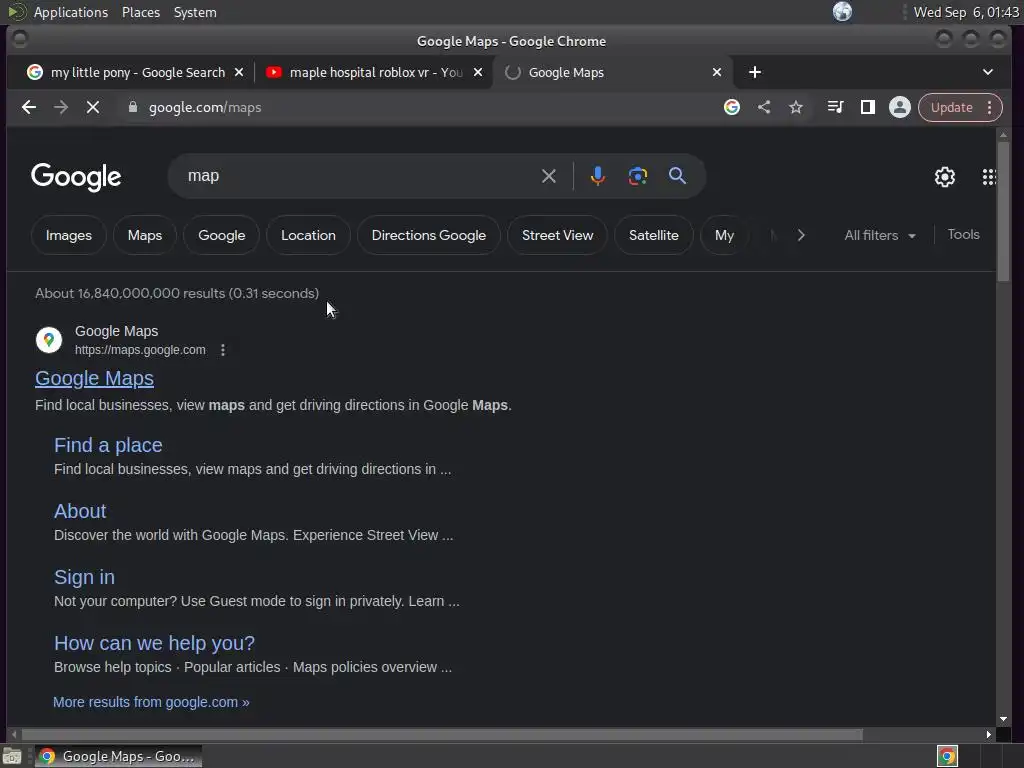1024x768 pixels.
Task: Click the Google Maps - Goo... taskbar entry
Action: tap(118, 756)
